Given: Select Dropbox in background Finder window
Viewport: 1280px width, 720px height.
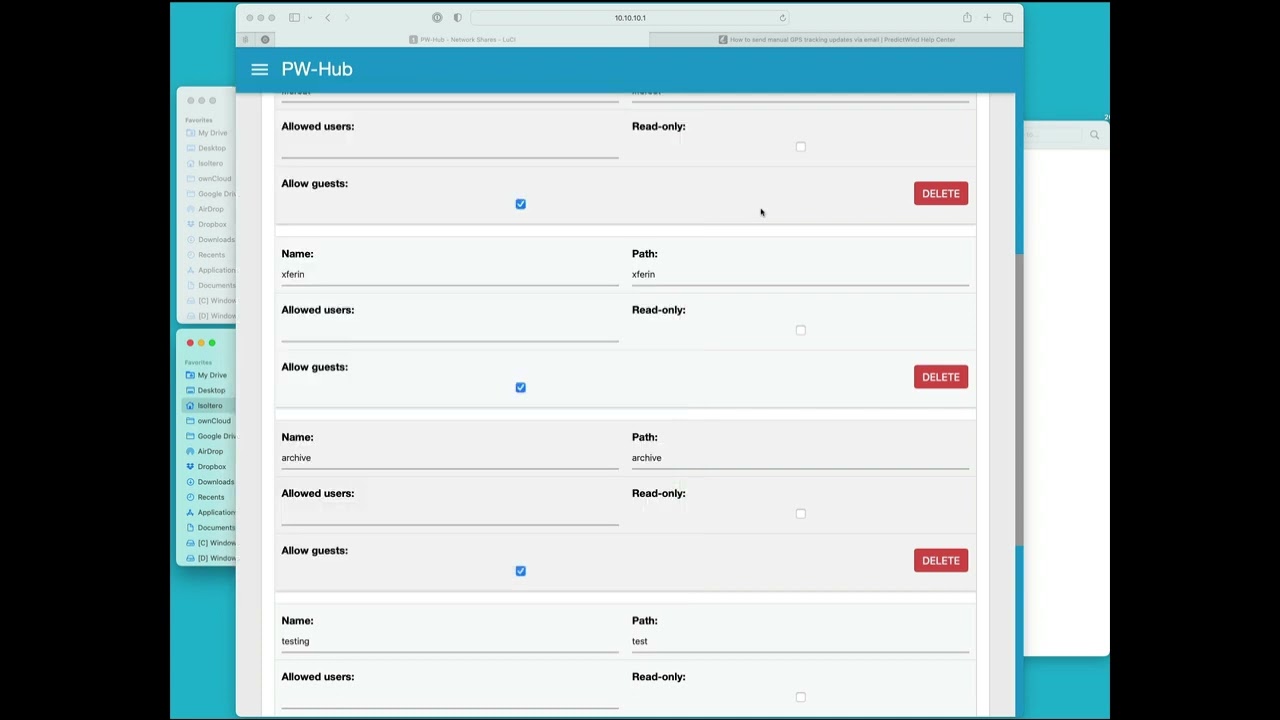Looking at the screenshot, I should (210, 224).
